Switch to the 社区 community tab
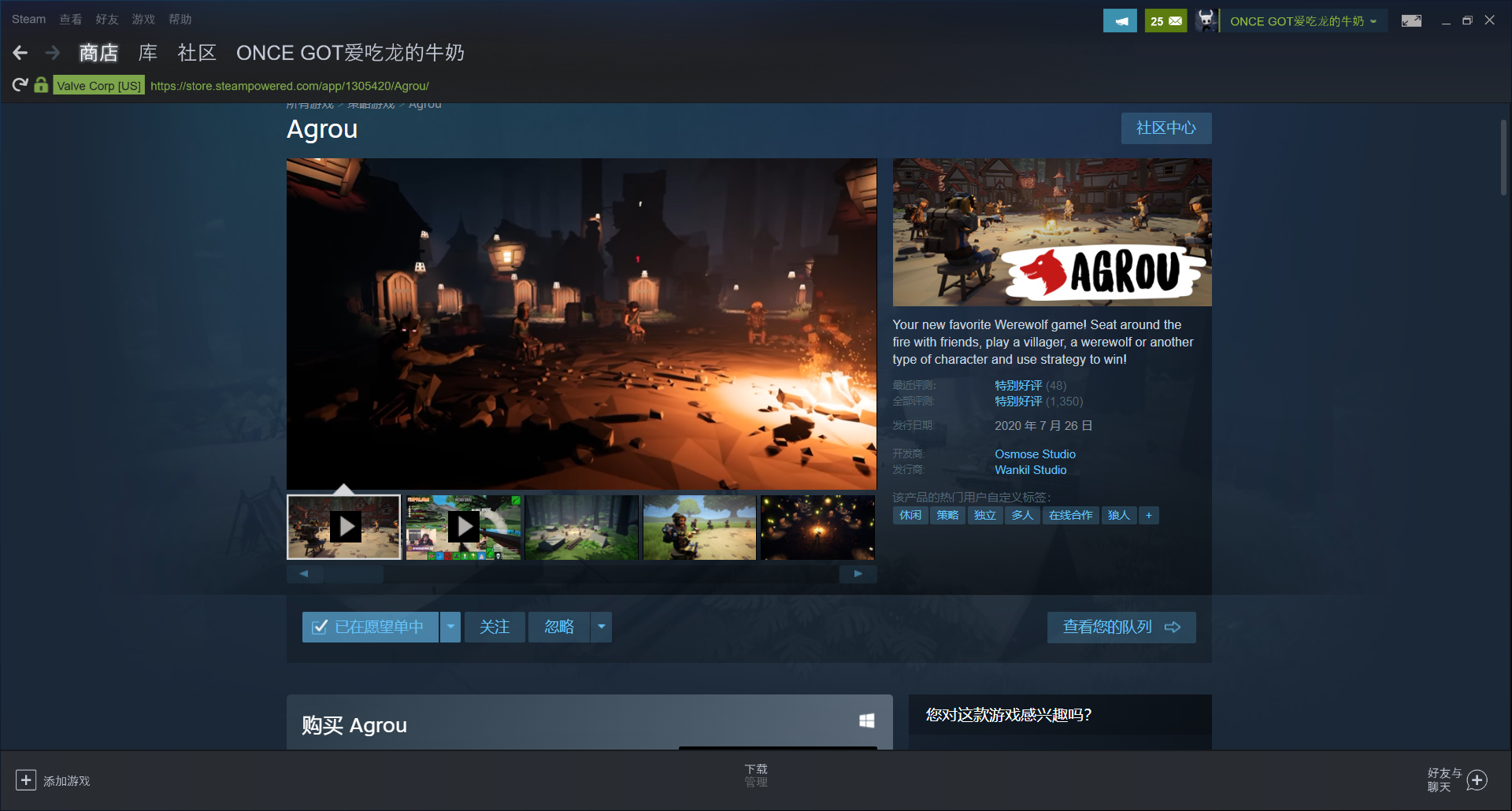 pyautogui.click(x=197, y=53)
